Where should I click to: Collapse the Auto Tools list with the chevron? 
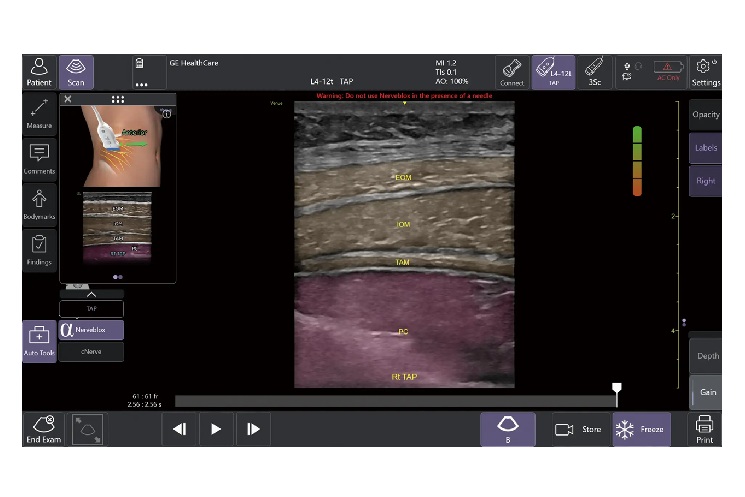click(x=91, y=294)
